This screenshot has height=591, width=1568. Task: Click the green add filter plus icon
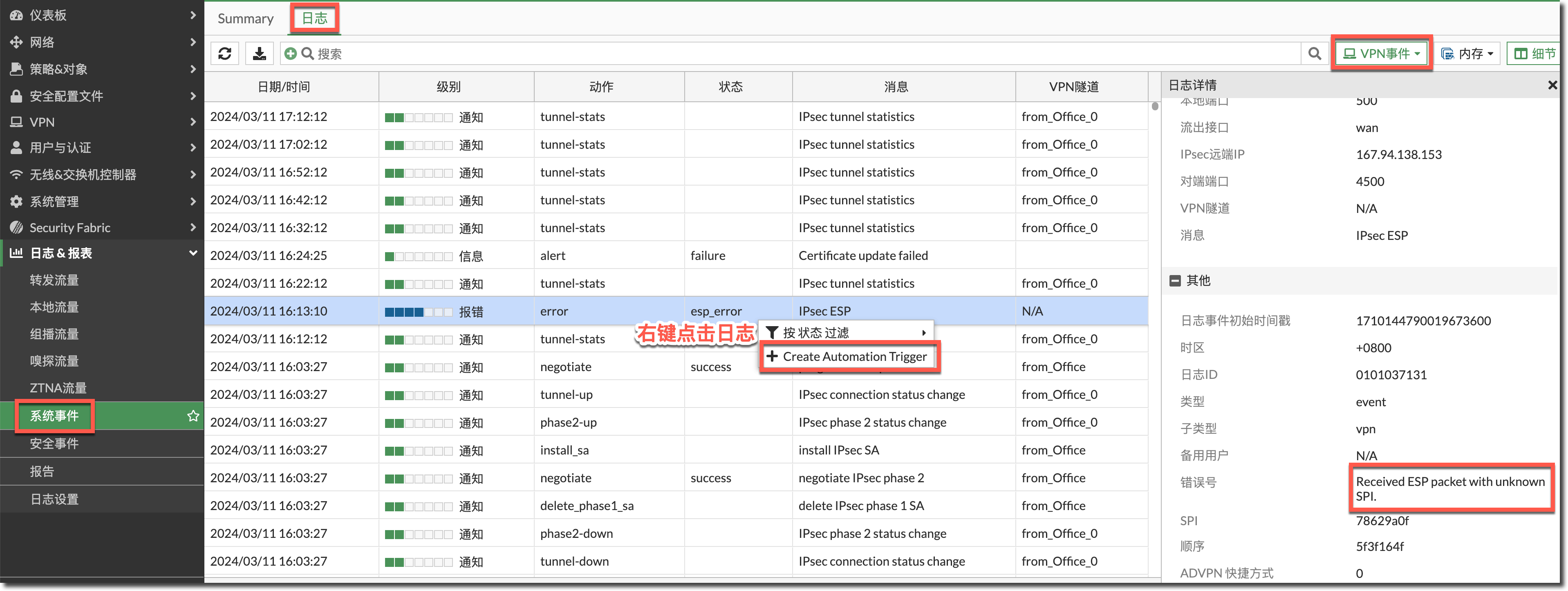click(290, 54)
